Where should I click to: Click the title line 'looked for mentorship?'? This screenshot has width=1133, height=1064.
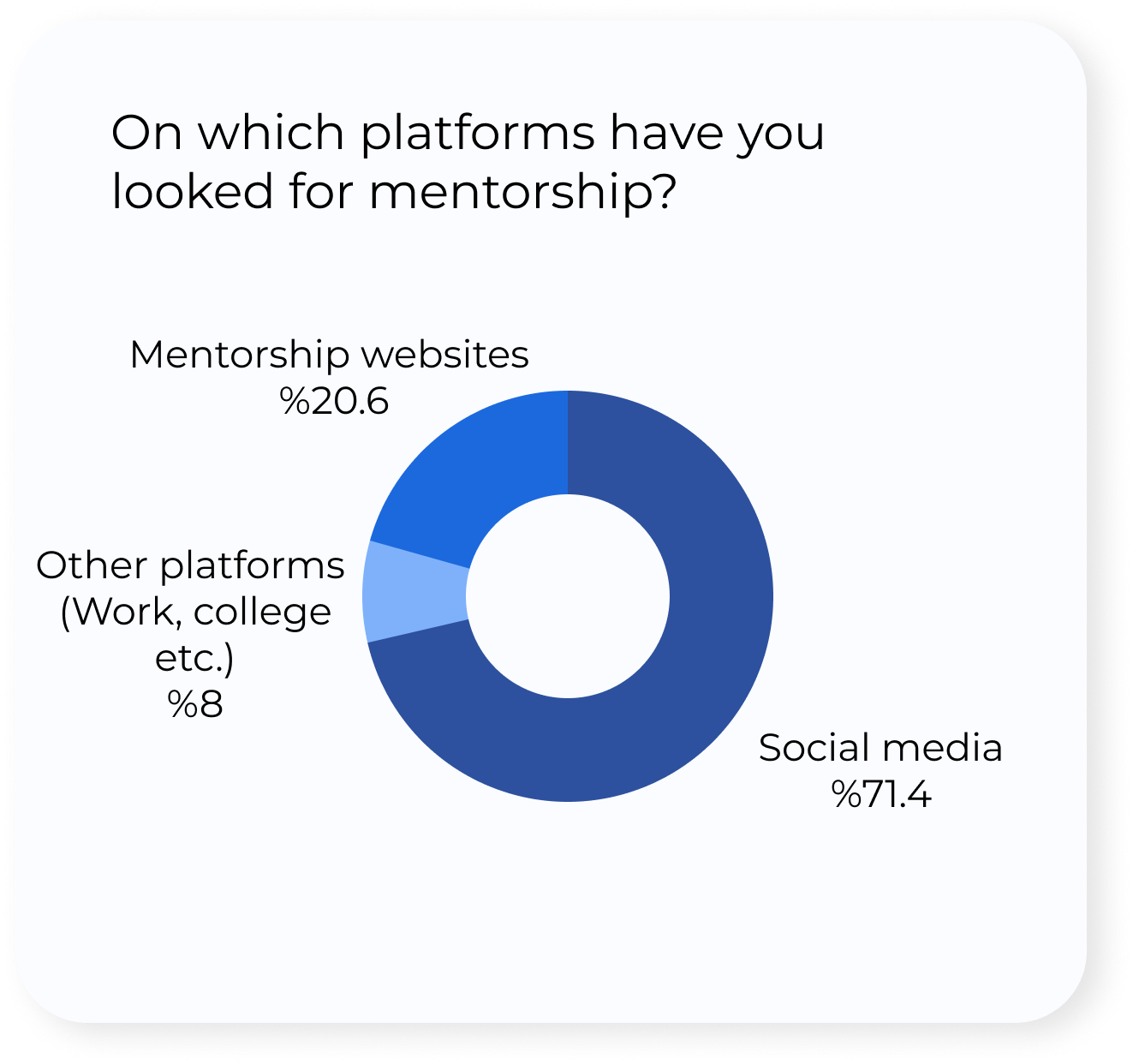click(394, 190)
